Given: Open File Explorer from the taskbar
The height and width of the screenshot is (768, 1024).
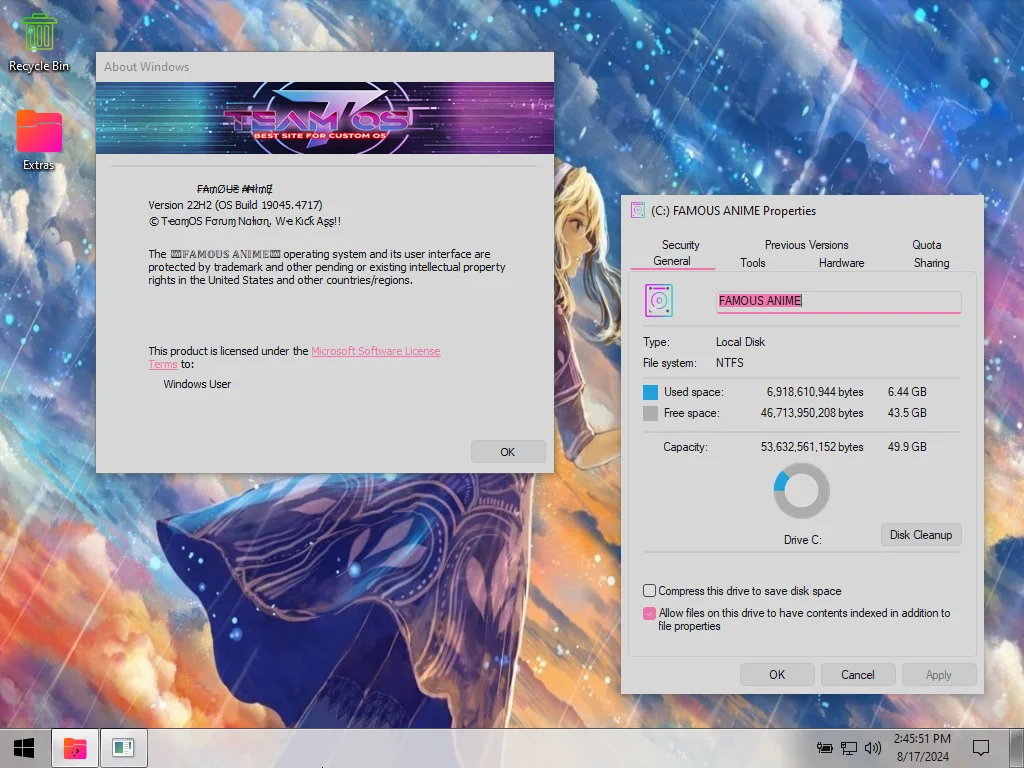Looking at the screenshot, I should (75, 748).
